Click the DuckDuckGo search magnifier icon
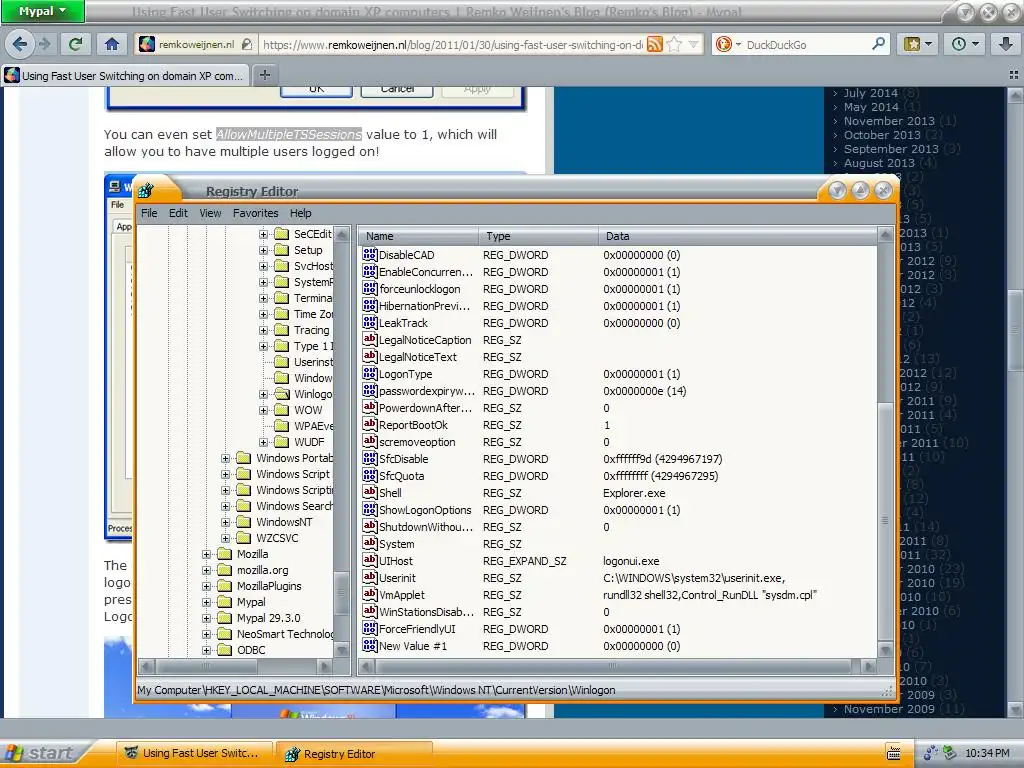Viewport: 1024px width, 768px height. [878, 44]
